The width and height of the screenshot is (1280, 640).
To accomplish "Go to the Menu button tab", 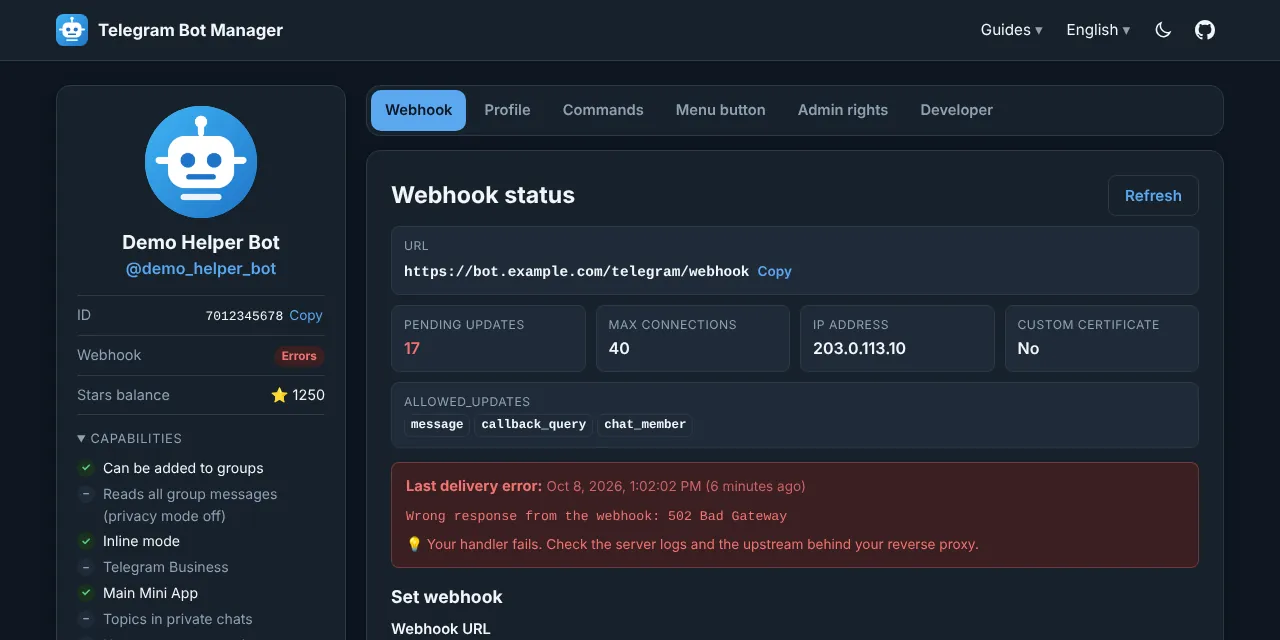I will click(x=720, y=110).
